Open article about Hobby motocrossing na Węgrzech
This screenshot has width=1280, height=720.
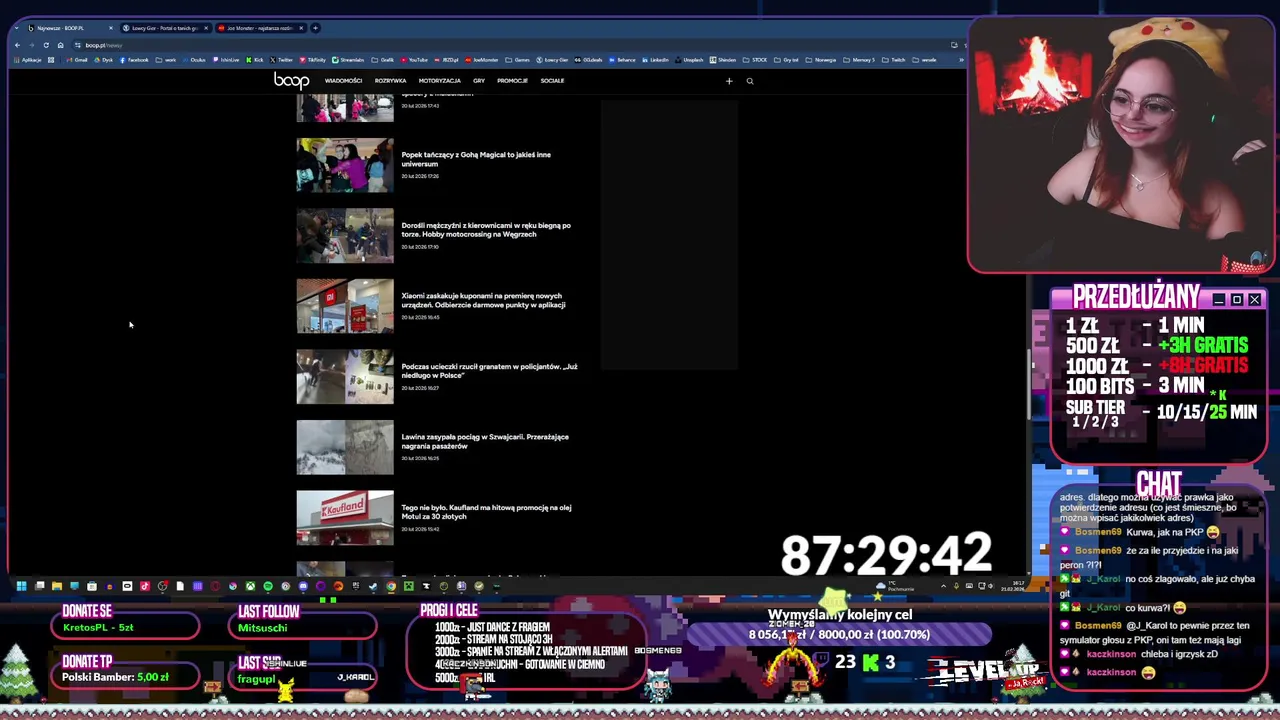tap(486, 230)
